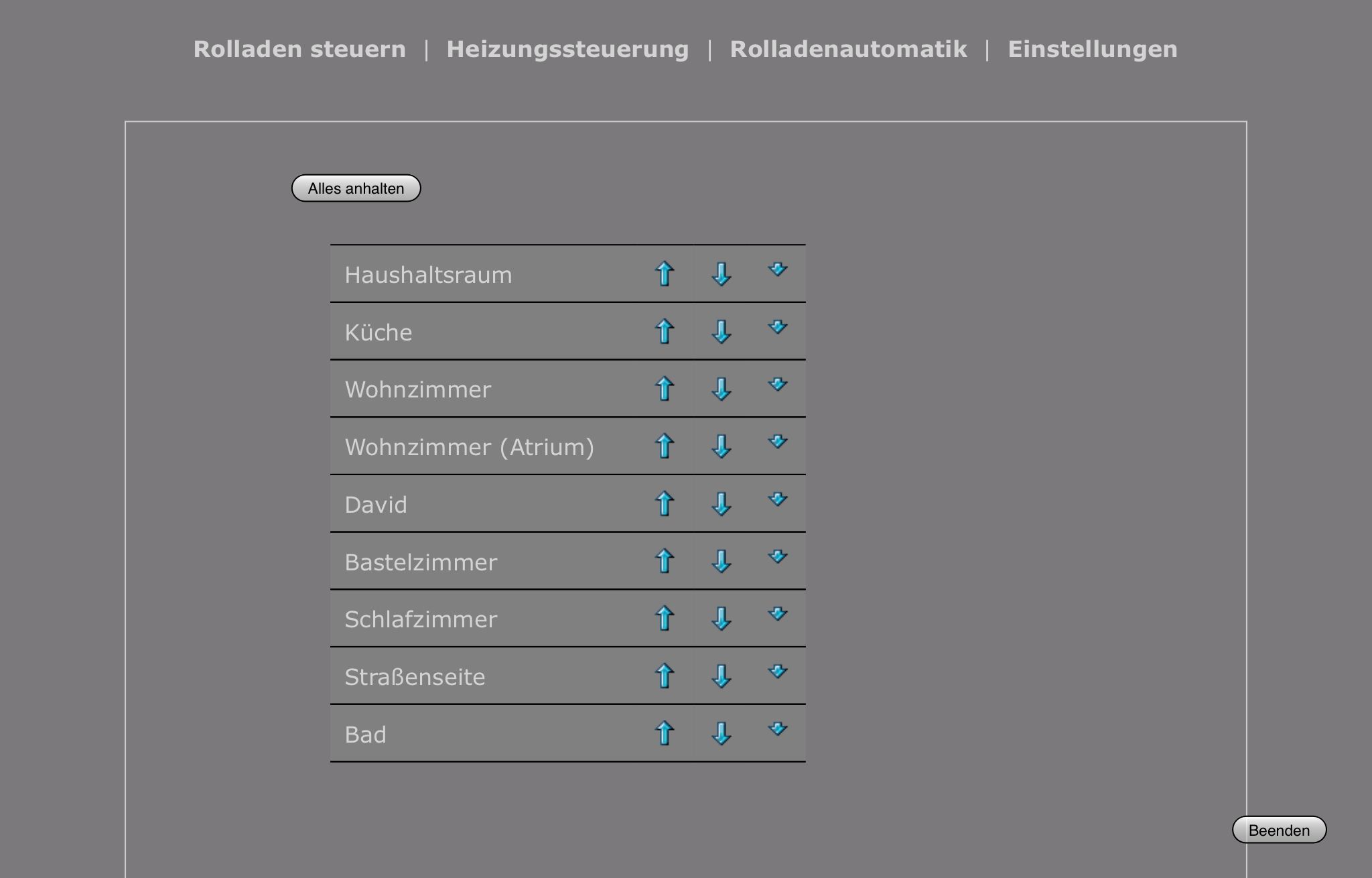
Task: Switch to Rolladenautomatik section
Action: [x=848, y=49]
